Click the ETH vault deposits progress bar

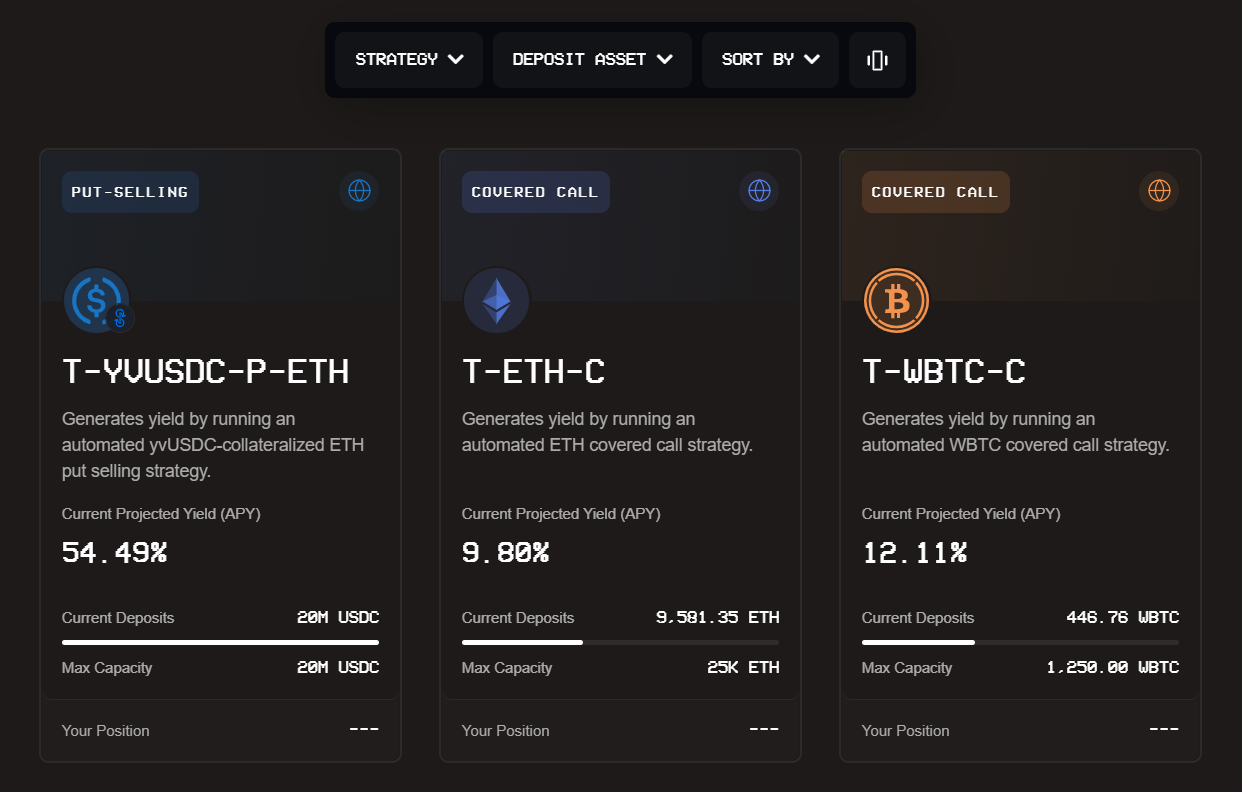click(620, 642)
